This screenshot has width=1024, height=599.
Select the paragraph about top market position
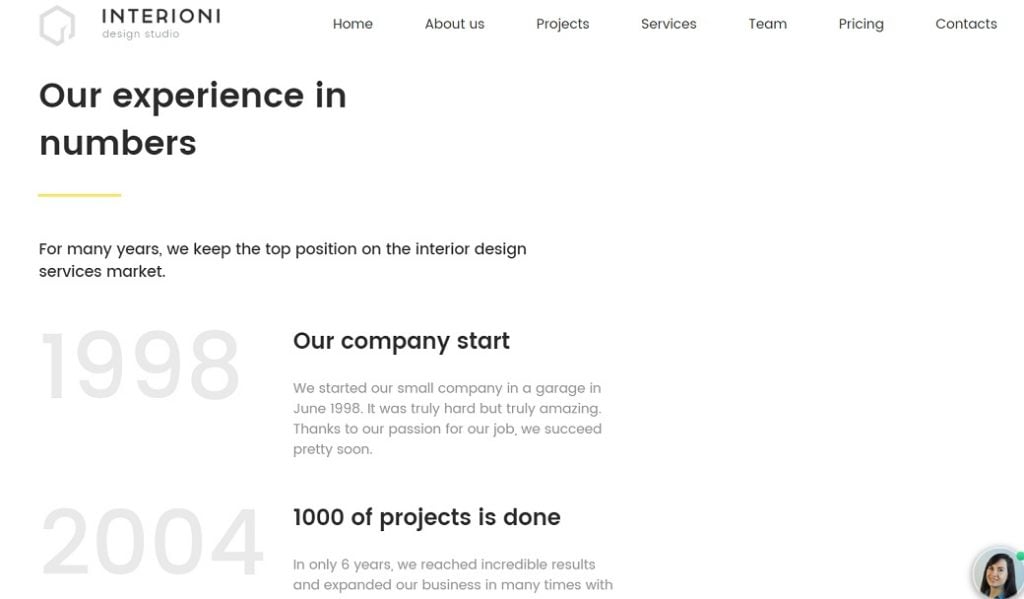[x=282, y=260]
